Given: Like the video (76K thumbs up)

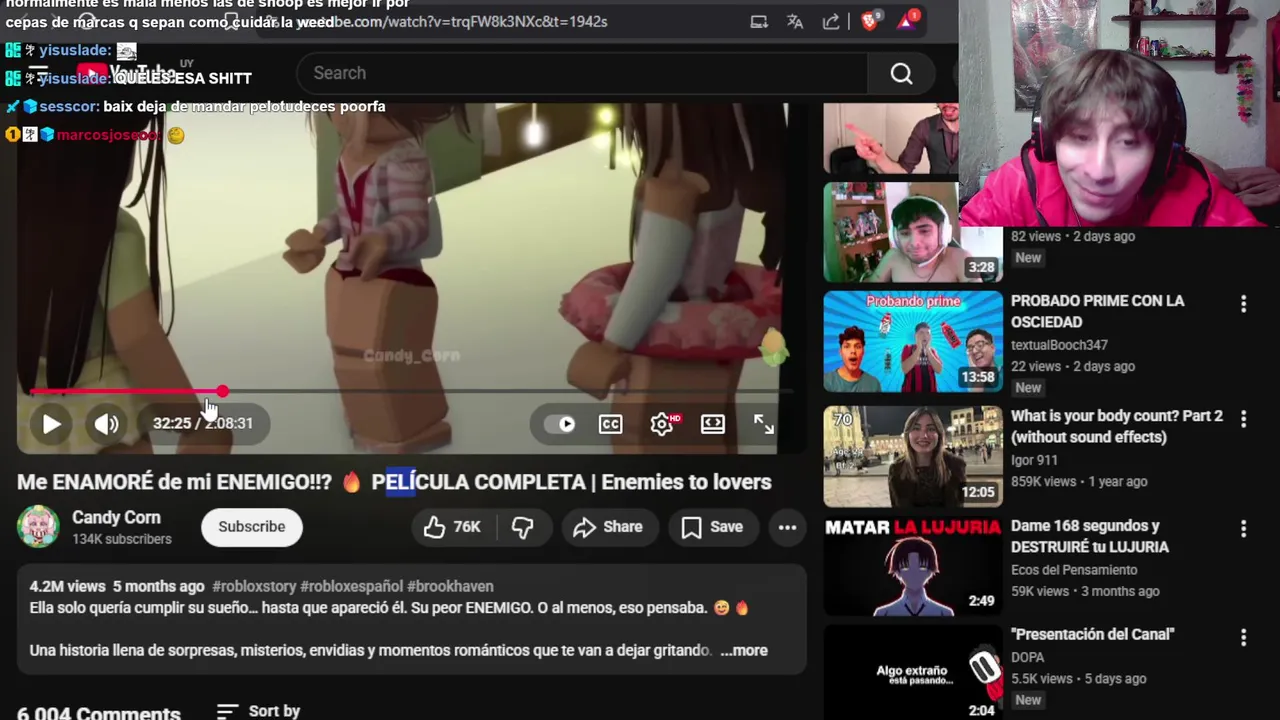Looking at the screenshot, I should tap(452, 527).
